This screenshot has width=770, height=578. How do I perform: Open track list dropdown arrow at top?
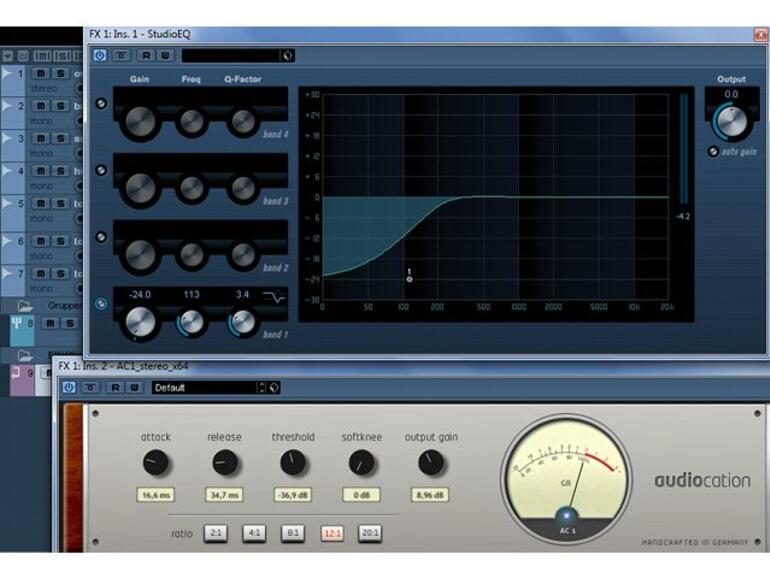click(7, 56)
